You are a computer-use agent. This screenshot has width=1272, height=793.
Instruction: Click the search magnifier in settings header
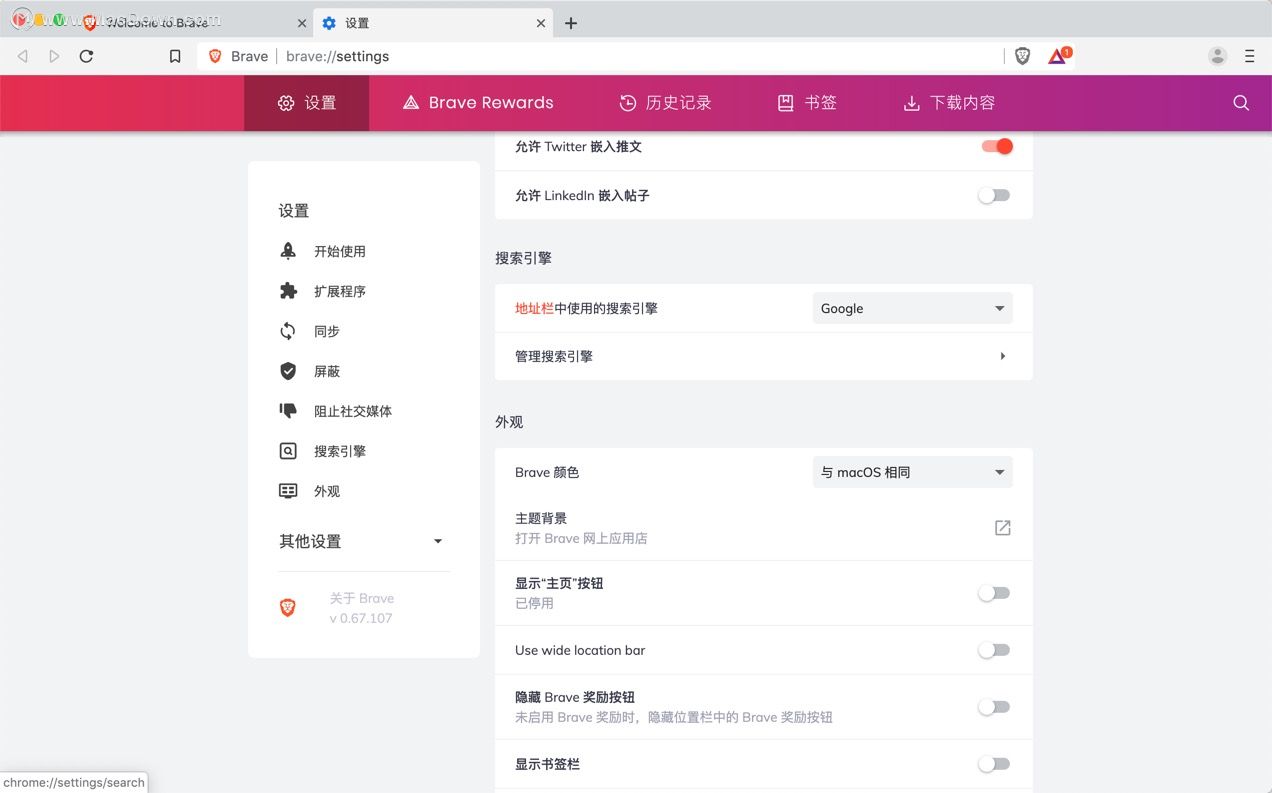[x=1241, y=103]
